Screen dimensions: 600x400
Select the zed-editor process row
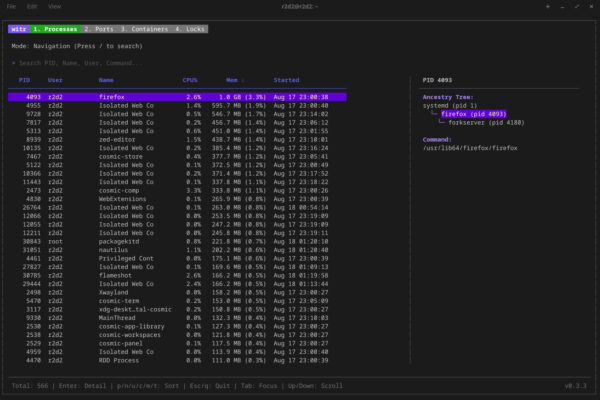coord(177,140)
